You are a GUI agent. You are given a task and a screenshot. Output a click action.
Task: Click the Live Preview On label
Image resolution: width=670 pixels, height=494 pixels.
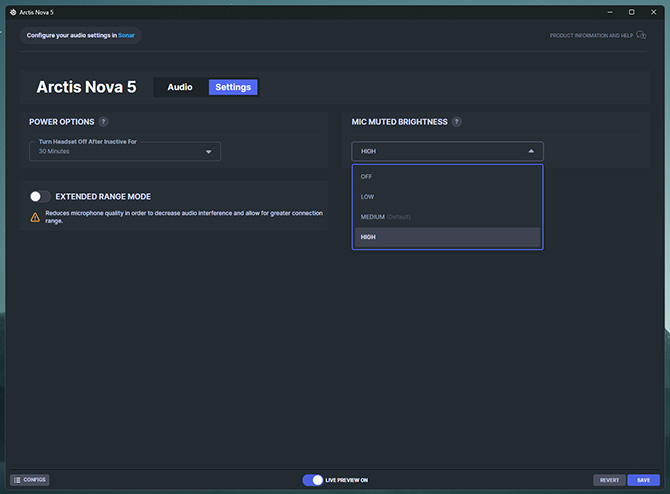[347, 480]
